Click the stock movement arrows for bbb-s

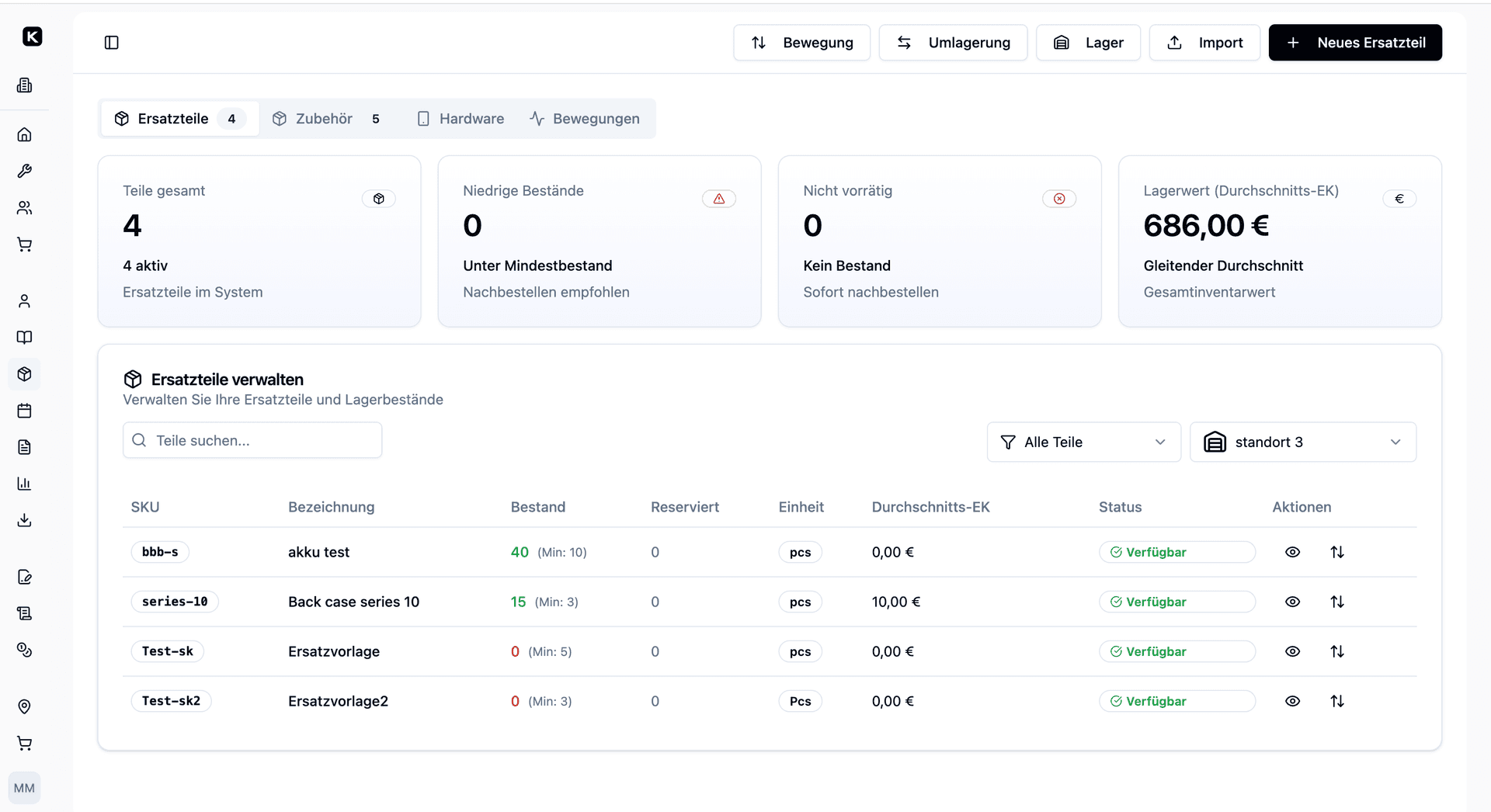click(1336, 552)
